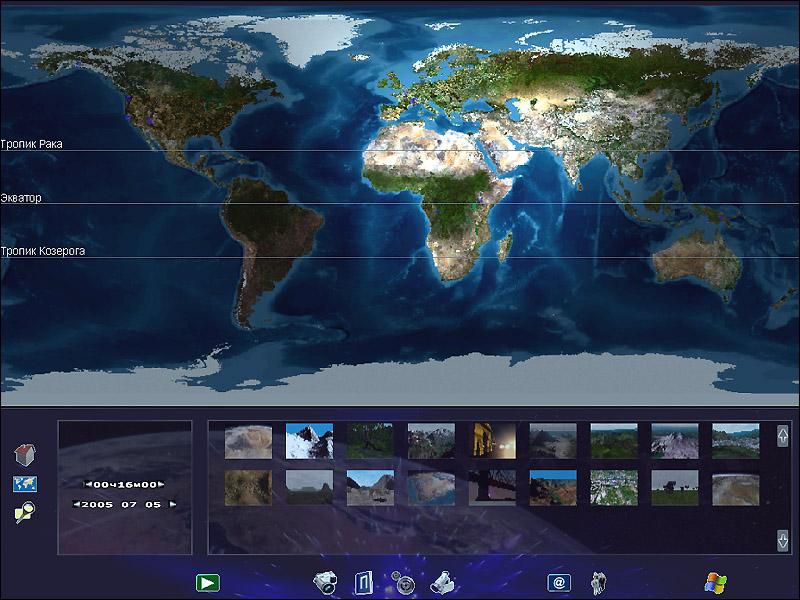This screenshot has width=800, height=600.
Task: Open the blue @ icon in toolbar
Action: (559, 581)
